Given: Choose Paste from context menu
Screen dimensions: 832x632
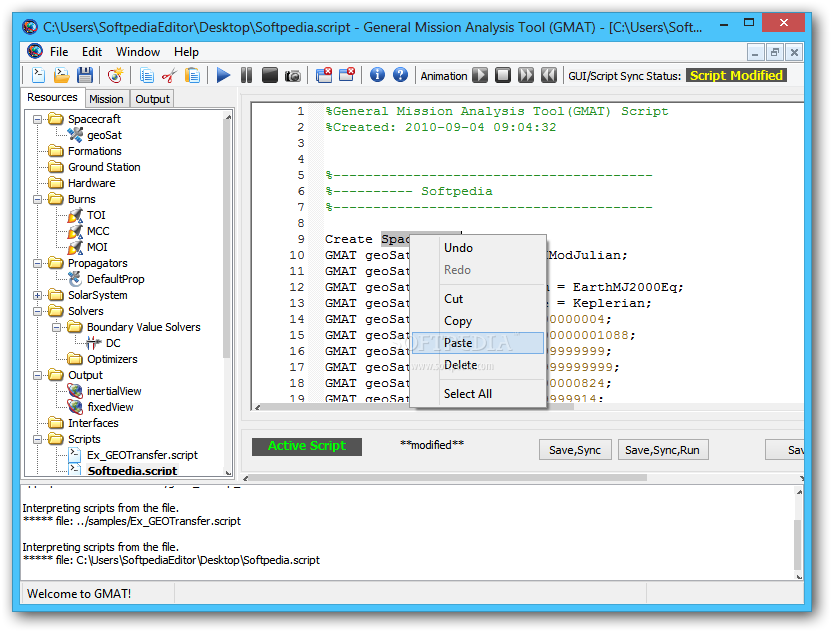Looking at the screenshot, I should [x=479, y=343].
